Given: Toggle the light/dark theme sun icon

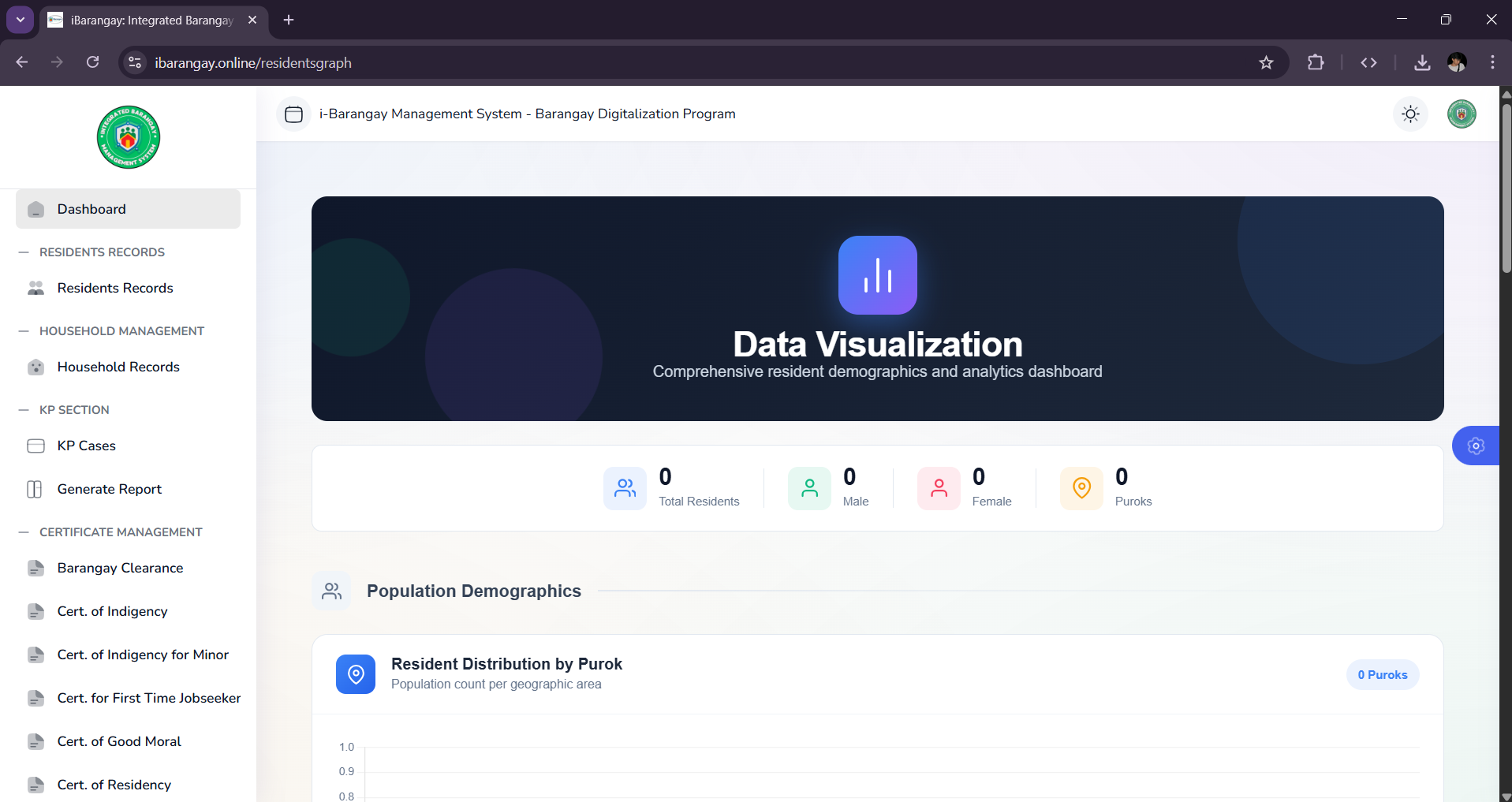Looking at the screenshot, I should tap(1410, 114).
